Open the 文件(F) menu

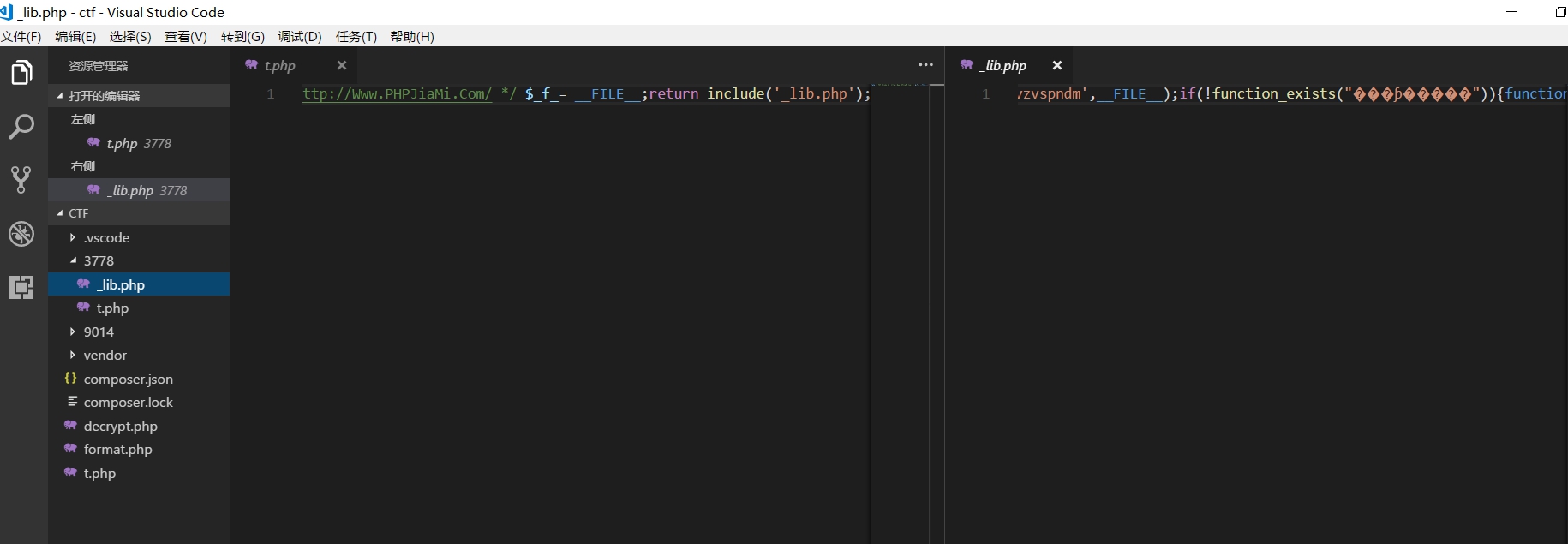21,37
